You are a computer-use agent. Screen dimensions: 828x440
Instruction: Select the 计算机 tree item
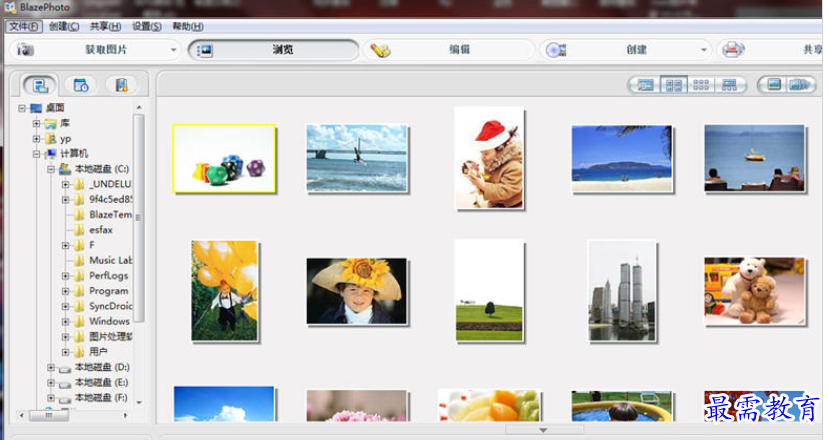[x=73, y=154]
